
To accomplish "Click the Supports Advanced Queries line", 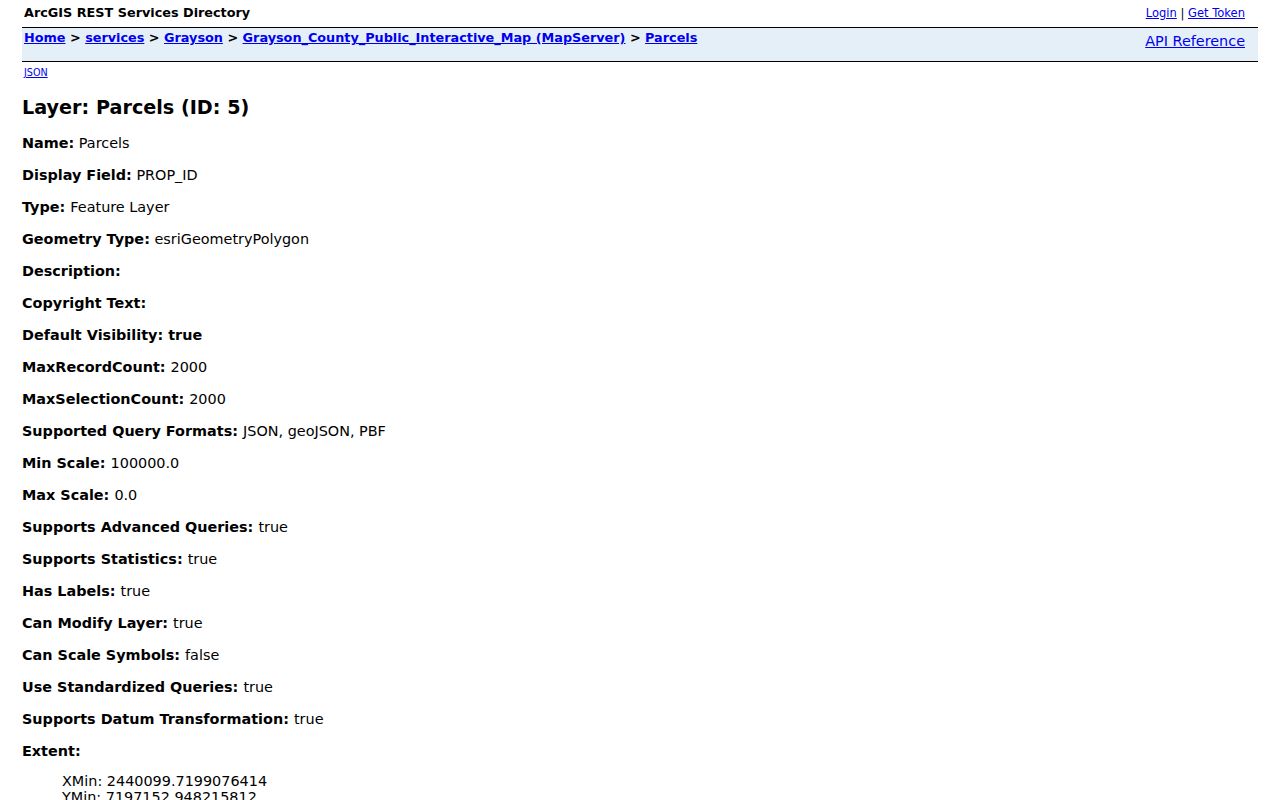I will [x=155, y=527].
